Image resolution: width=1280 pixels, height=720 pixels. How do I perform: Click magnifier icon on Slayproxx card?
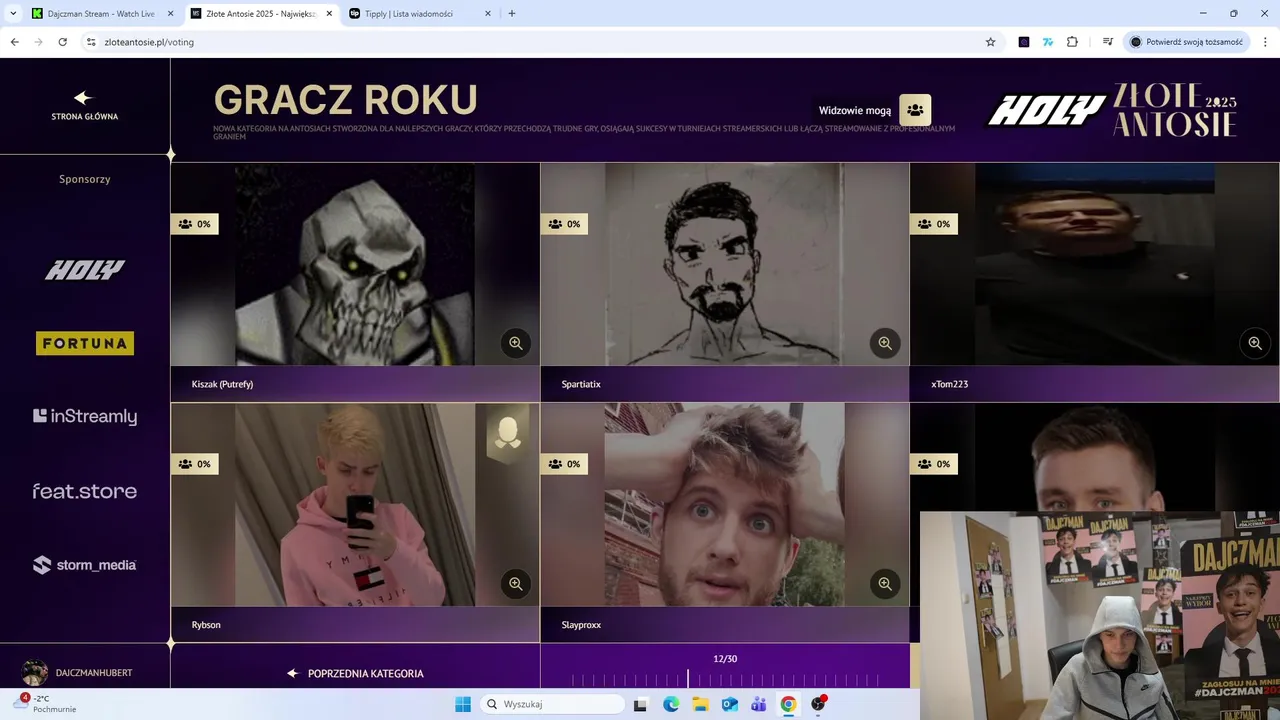coord(885,584)
